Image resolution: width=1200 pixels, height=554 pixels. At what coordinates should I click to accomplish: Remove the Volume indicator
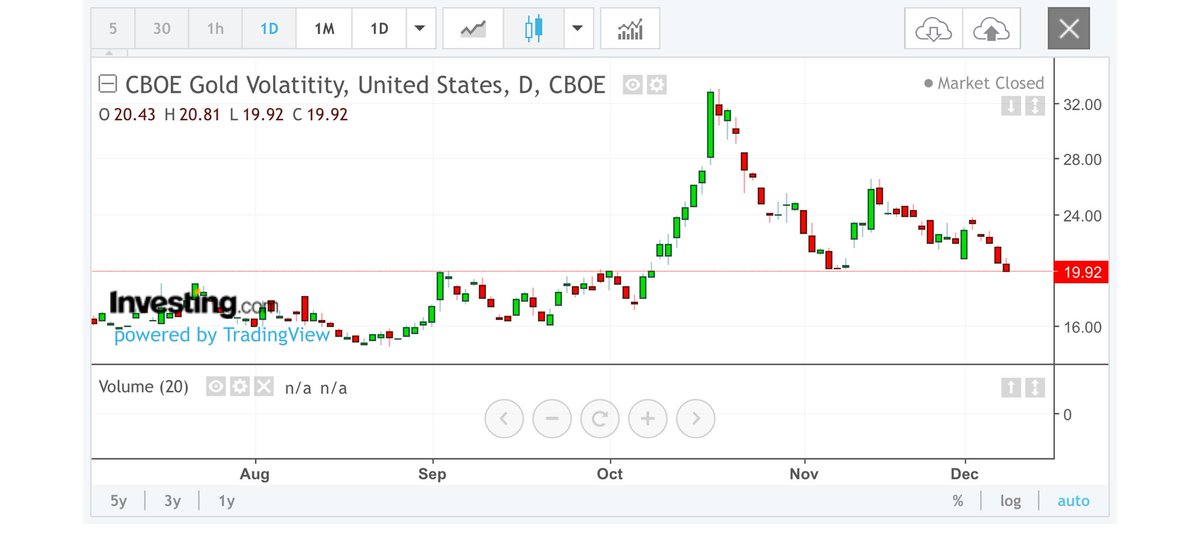tap(263, 387)
